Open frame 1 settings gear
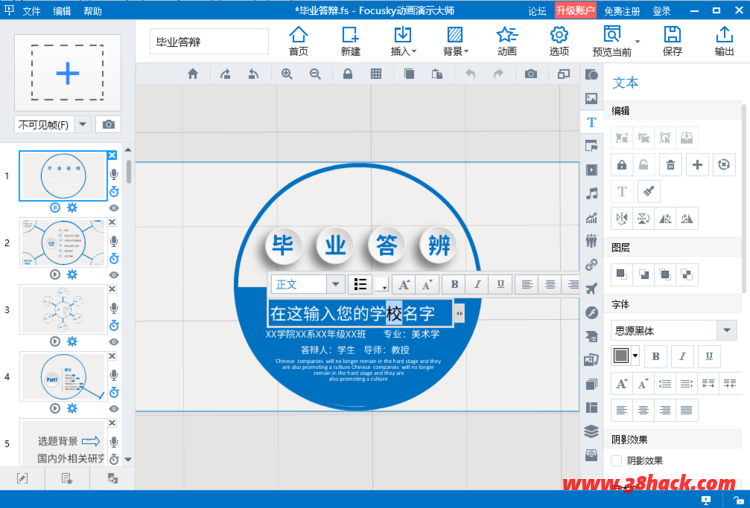Image resolution: width=750 pixels, height=508 pixels. point(72,208)
